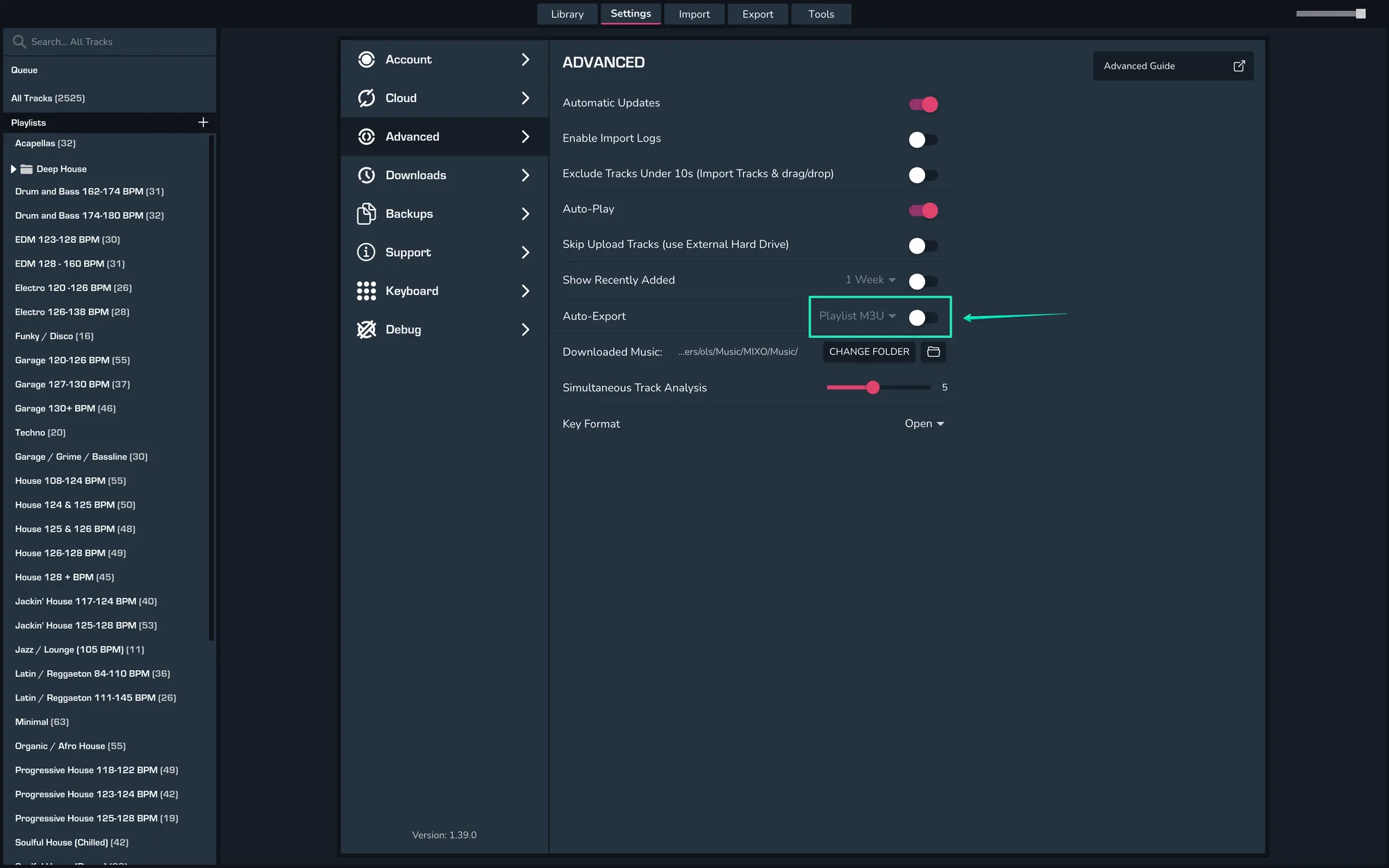Click the Downloads clock icon
Image resolution: width=1389 pixels, height=868 pixels.
[366, 175]
